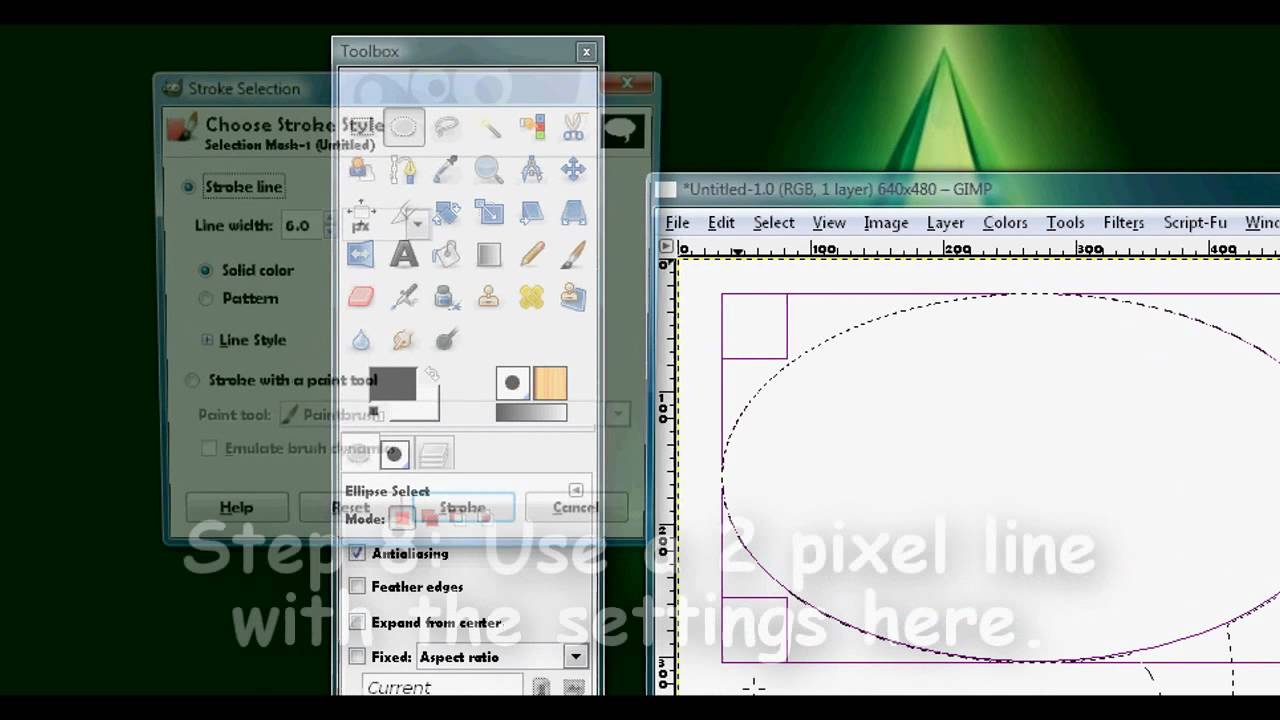Image resolution: width=1280 pixels, height=720 pixels.
Task: Select the Pencil tool
Action: (532, 254)
